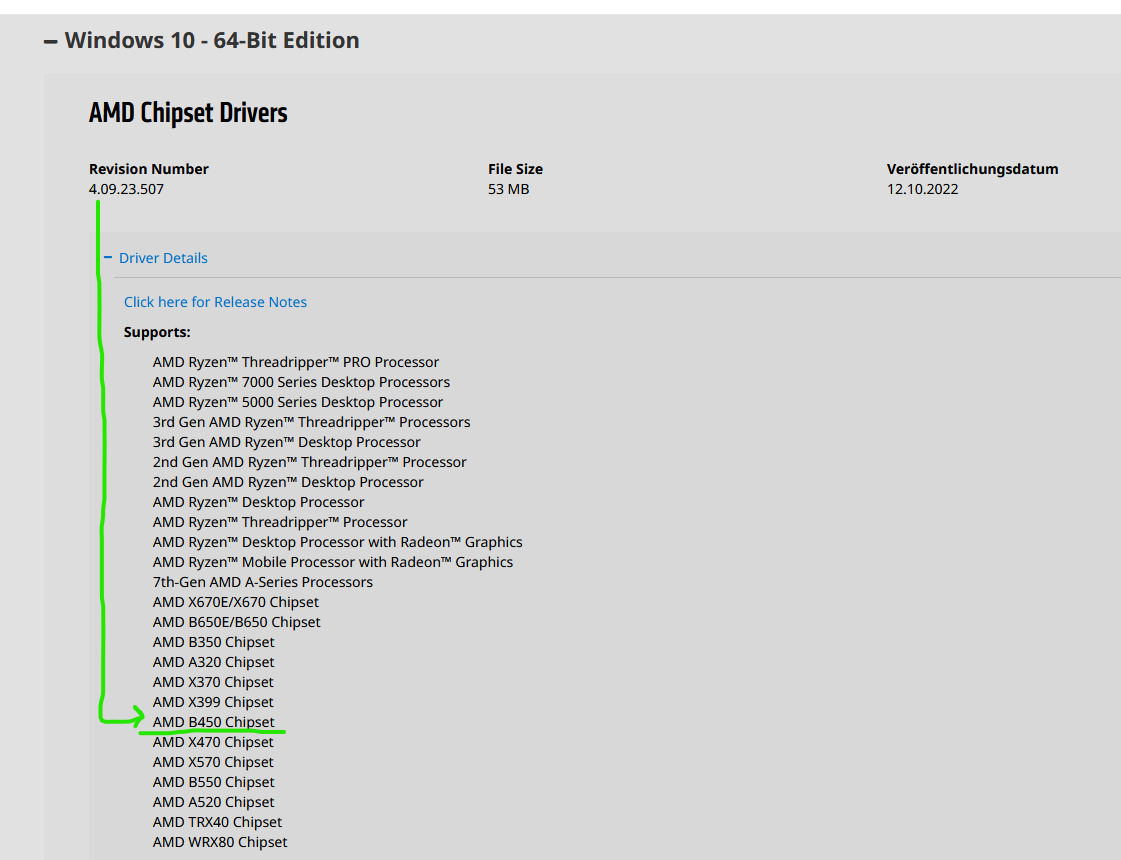Viewport: 1121px width, 860px height.
Task: Select AMD X470 Chipset entry
Action: tap(213, 743)
